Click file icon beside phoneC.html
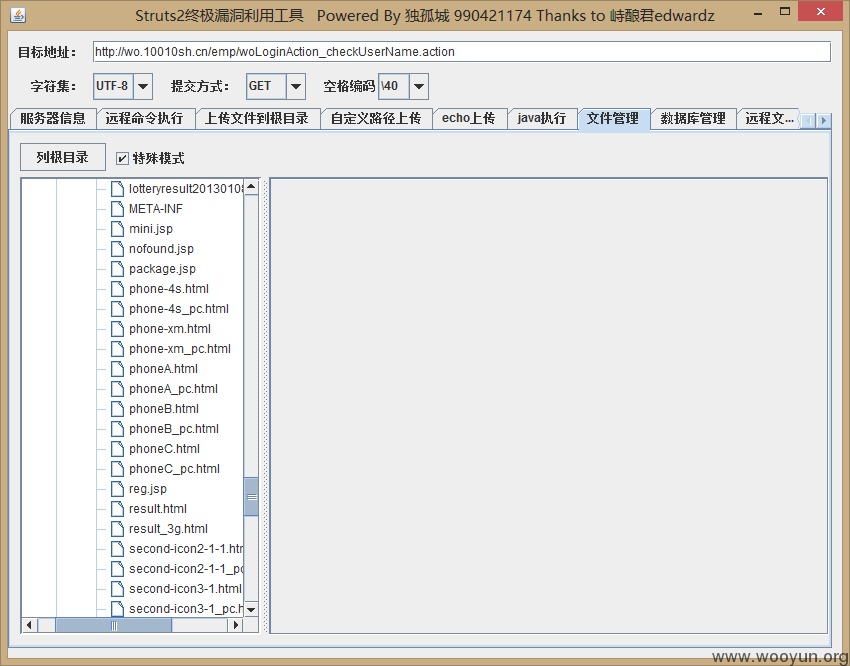Viewport: 850px width, 666px height. pos(117,449)
